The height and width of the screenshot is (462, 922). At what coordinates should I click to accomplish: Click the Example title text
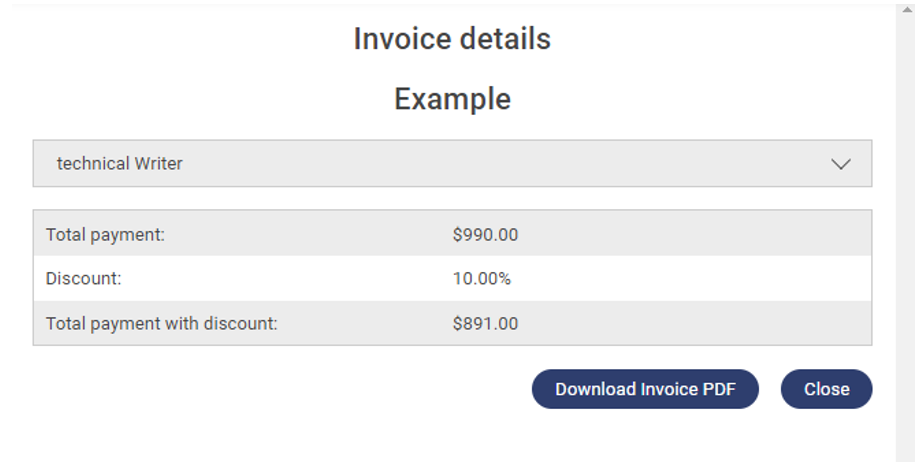pyautogui.click(x=452, y=99)
